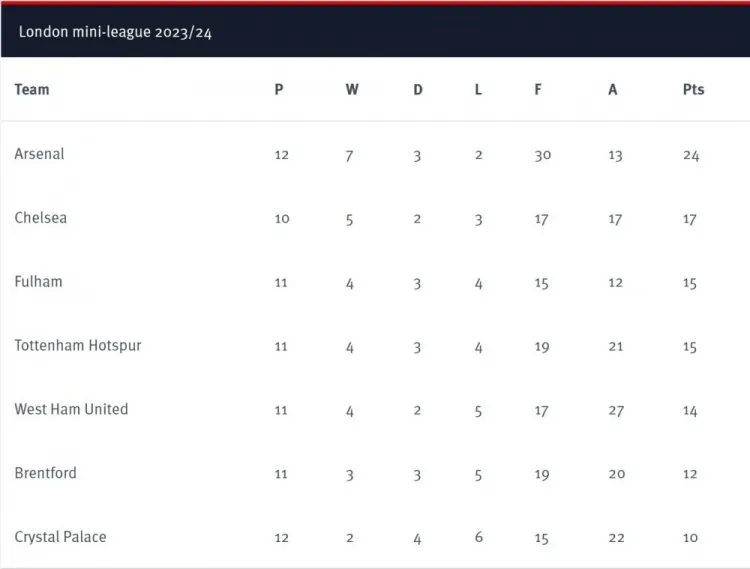Screen dimensions: 750x569
Task: Click the Pts column header
Action: pyautogui.click(x=694, y=89)
